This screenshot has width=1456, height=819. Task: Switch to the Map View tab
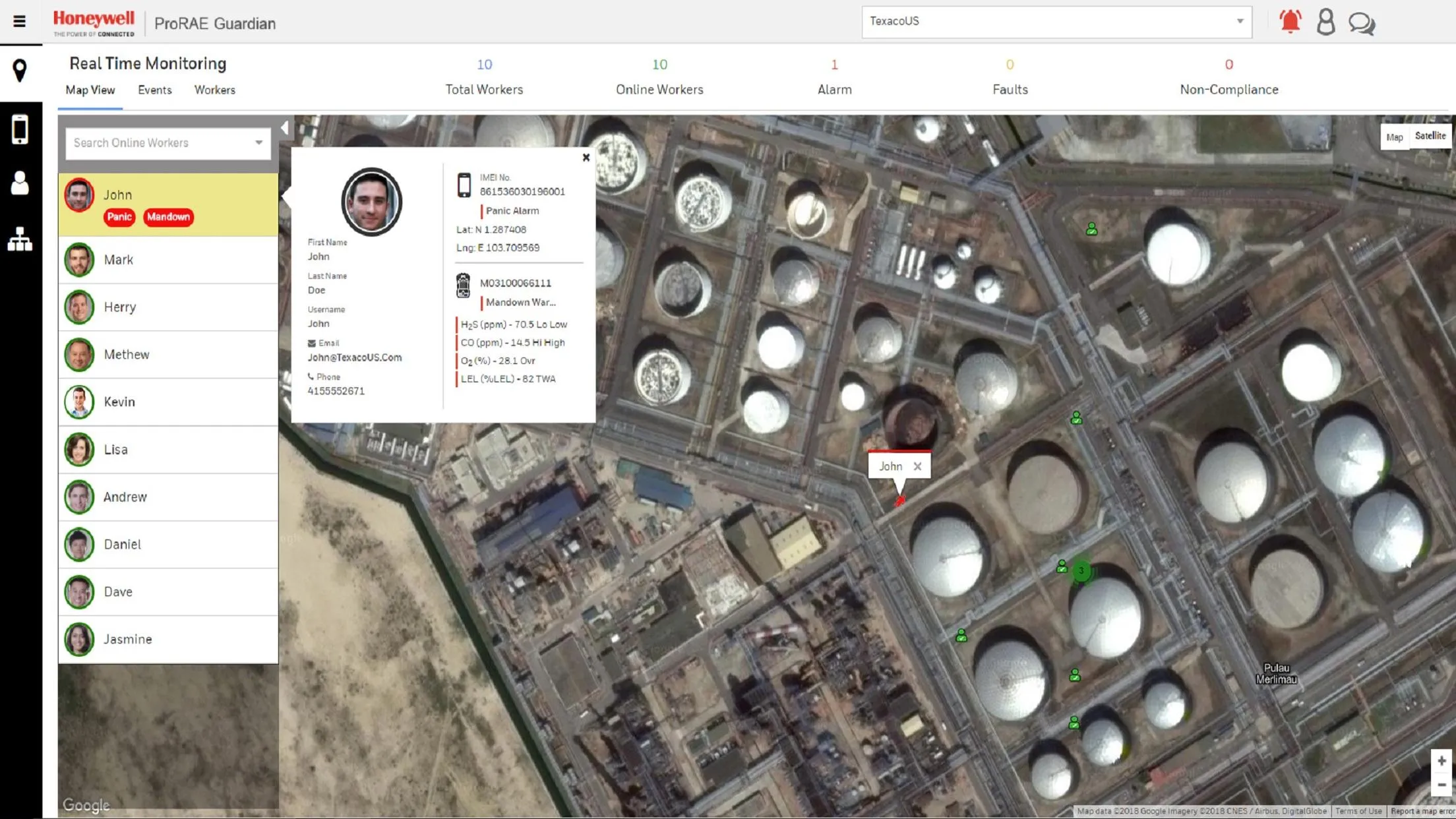point(90,90)
